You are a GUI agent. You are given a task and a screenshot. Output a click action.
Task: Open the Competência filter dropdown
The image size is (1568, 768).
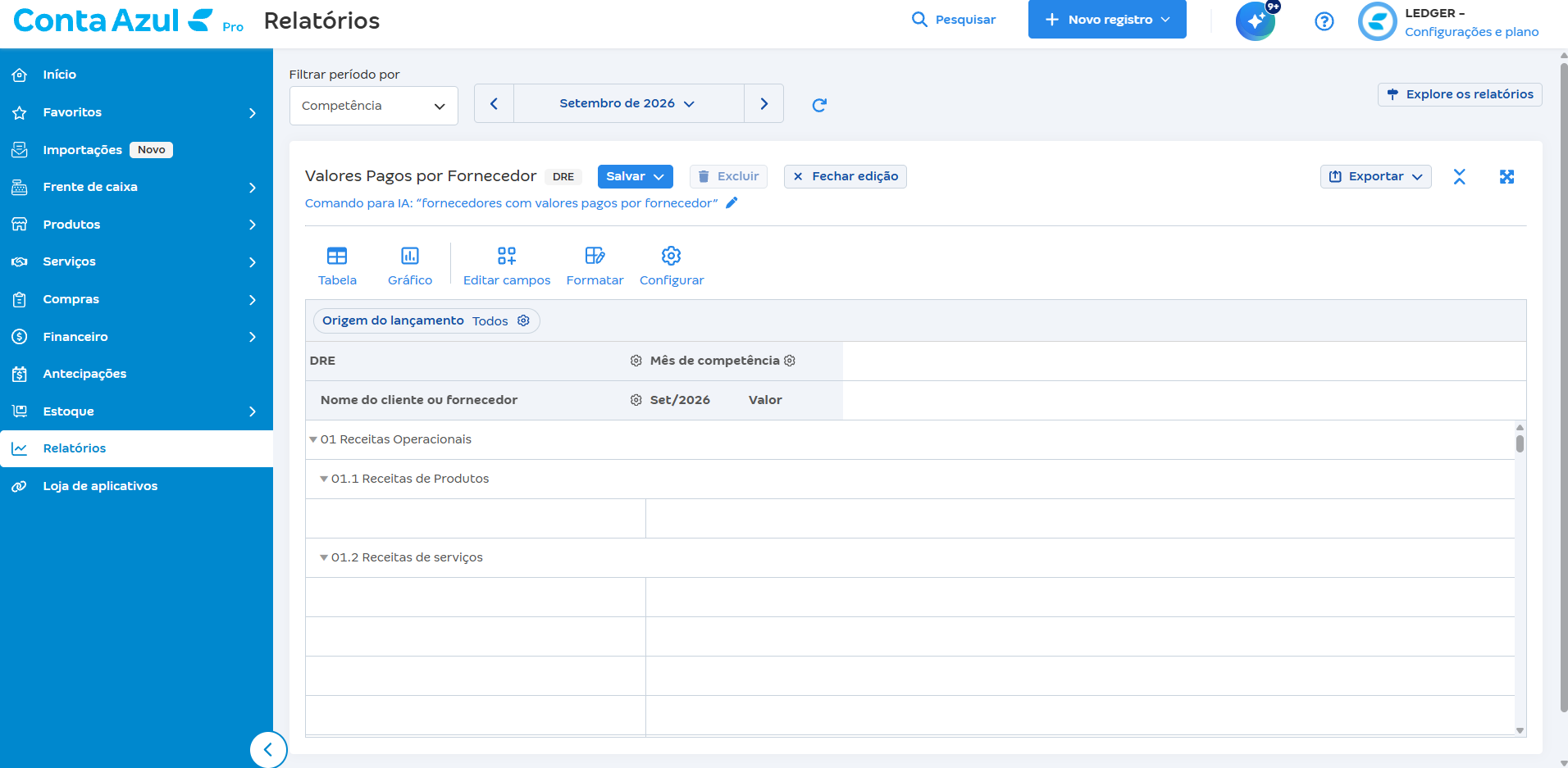373,106
